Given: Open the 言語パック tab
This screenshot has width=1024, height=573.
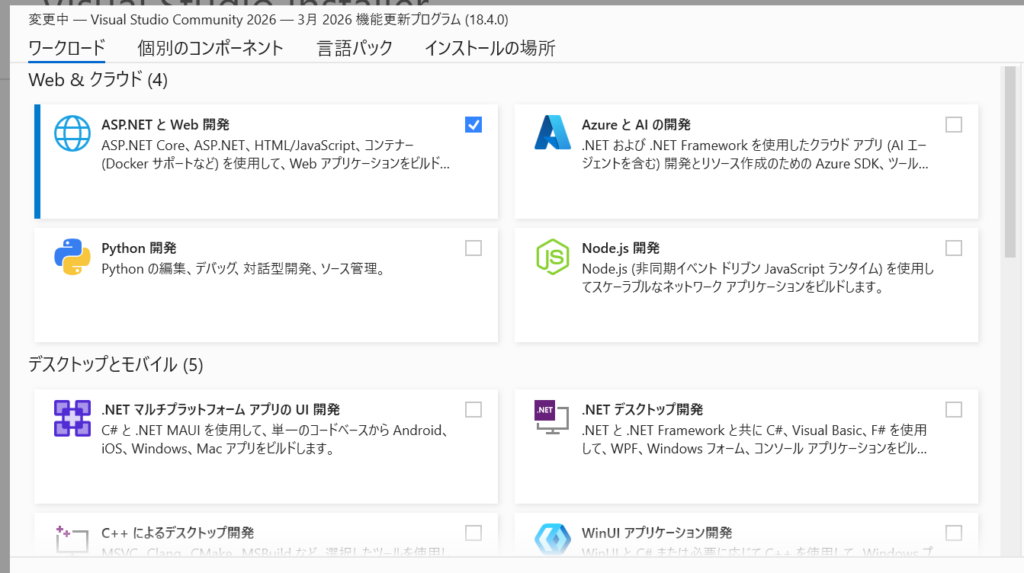Looking at the screenshot, I should pos(354,48).
